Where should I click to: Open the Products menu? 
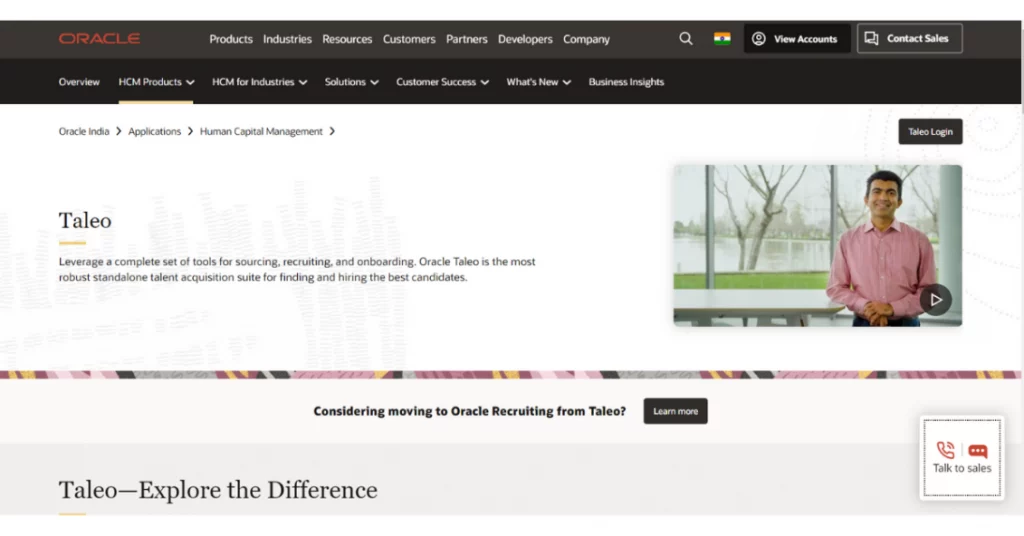pos(231,39)
